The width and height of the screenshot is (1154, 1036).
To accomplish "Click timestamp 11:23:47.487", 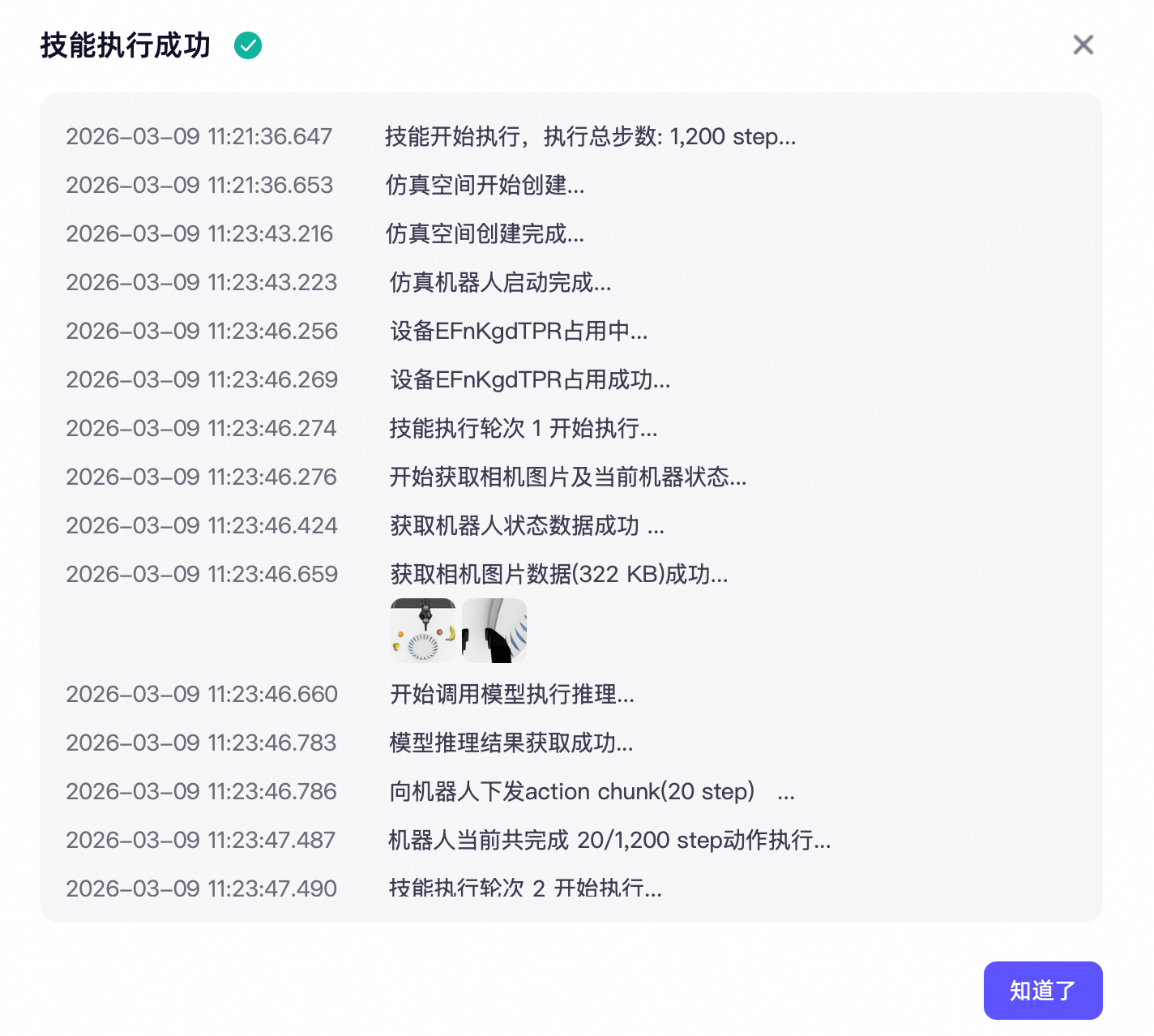I will point(200,840).
